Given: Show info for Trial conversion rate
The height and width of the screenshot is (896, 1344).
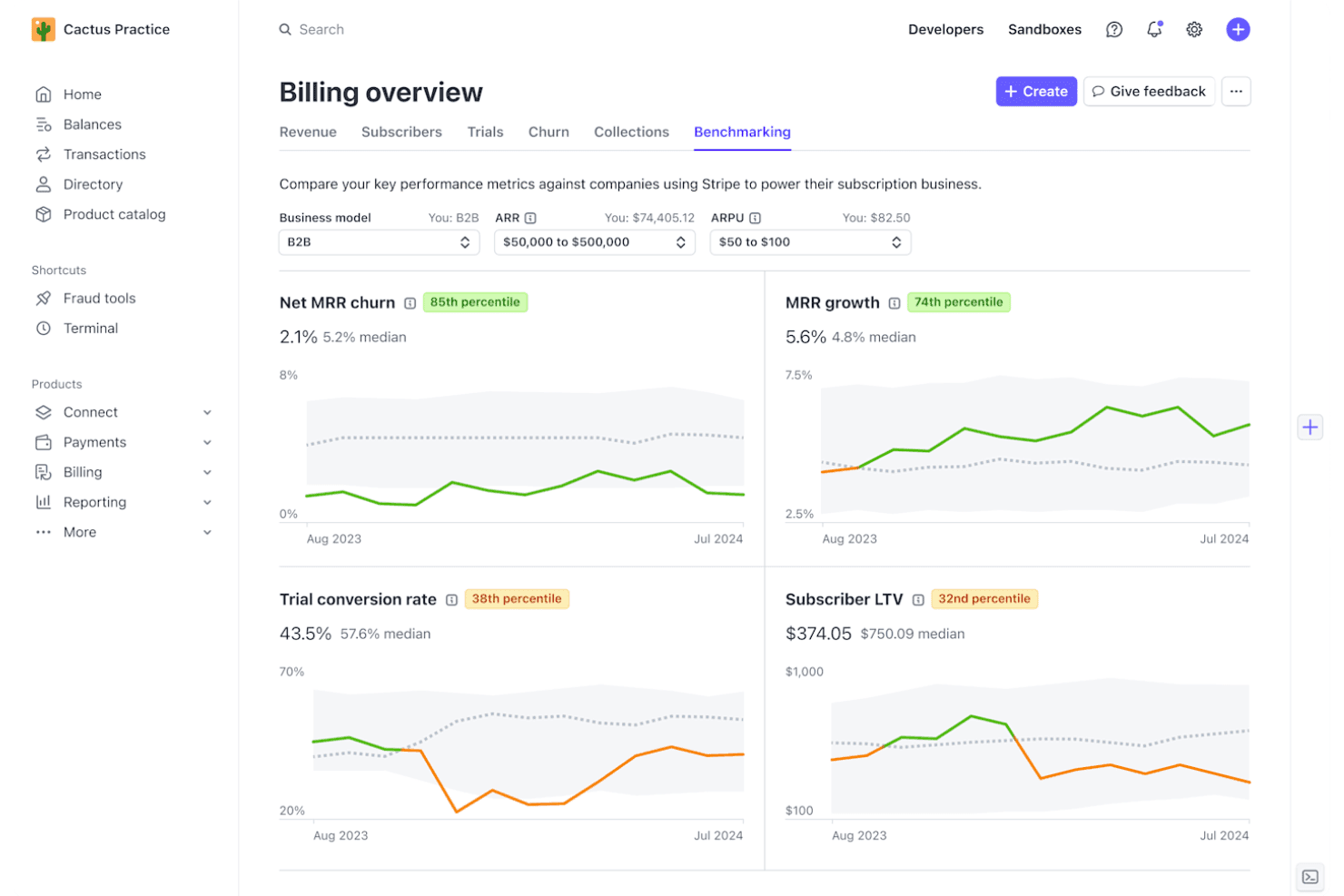Looking at the screenshot, I should (451, 600).
